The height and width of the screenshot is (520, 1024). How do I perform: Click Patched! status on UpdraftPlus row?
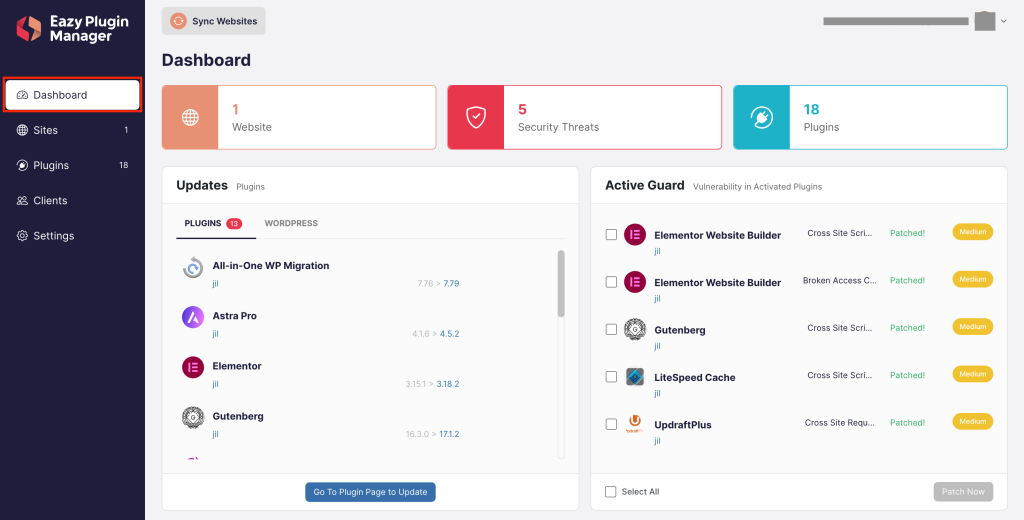pyautogui.click(x=908, y=423)
